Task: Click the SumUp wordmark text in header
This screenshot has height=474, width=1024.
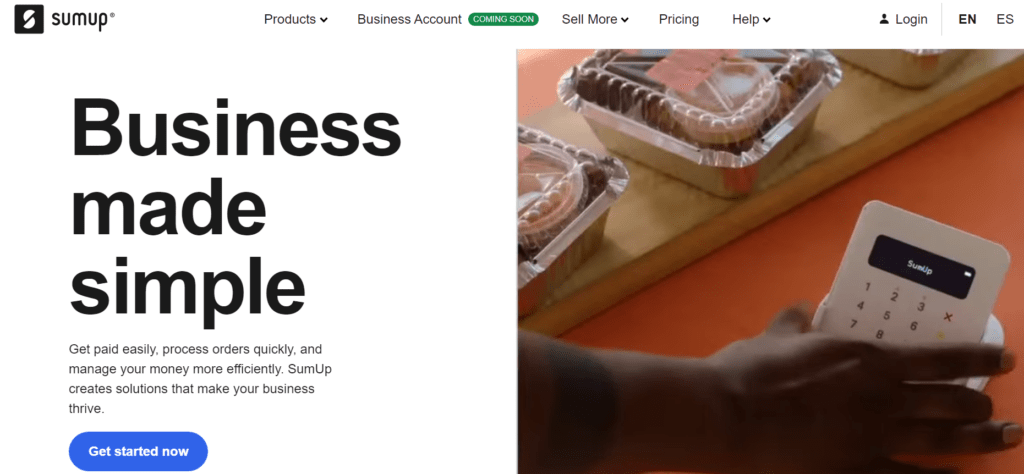Action: click(x=83, y=20)
